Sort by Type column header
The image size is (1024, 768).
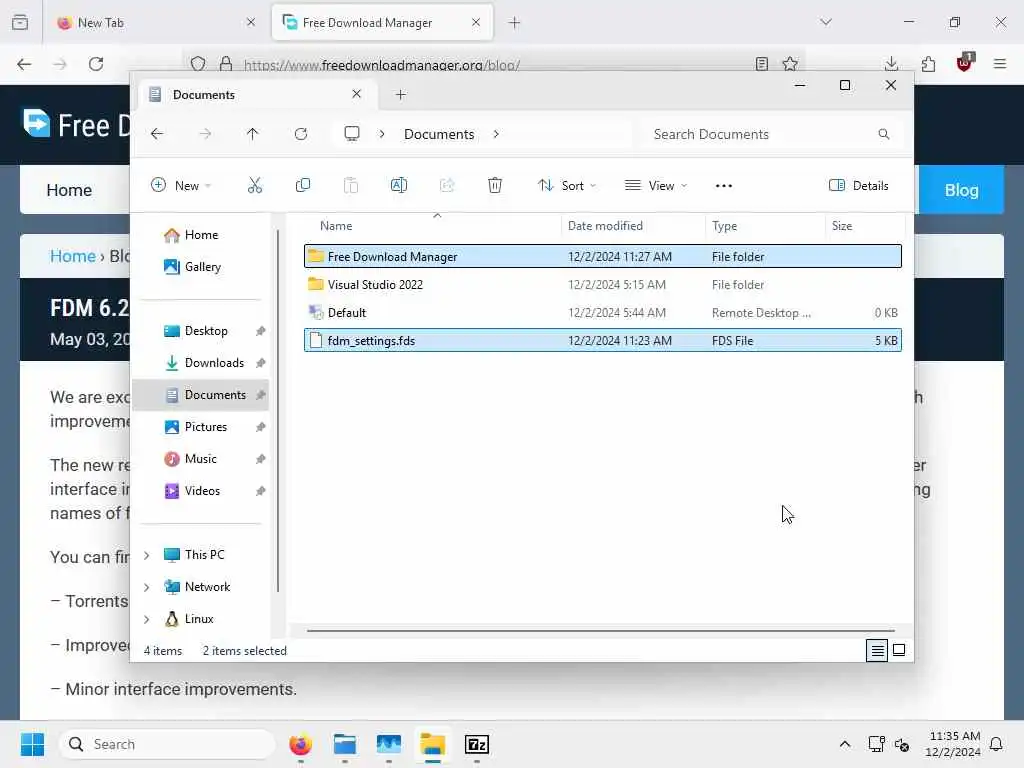pos(765,226)
